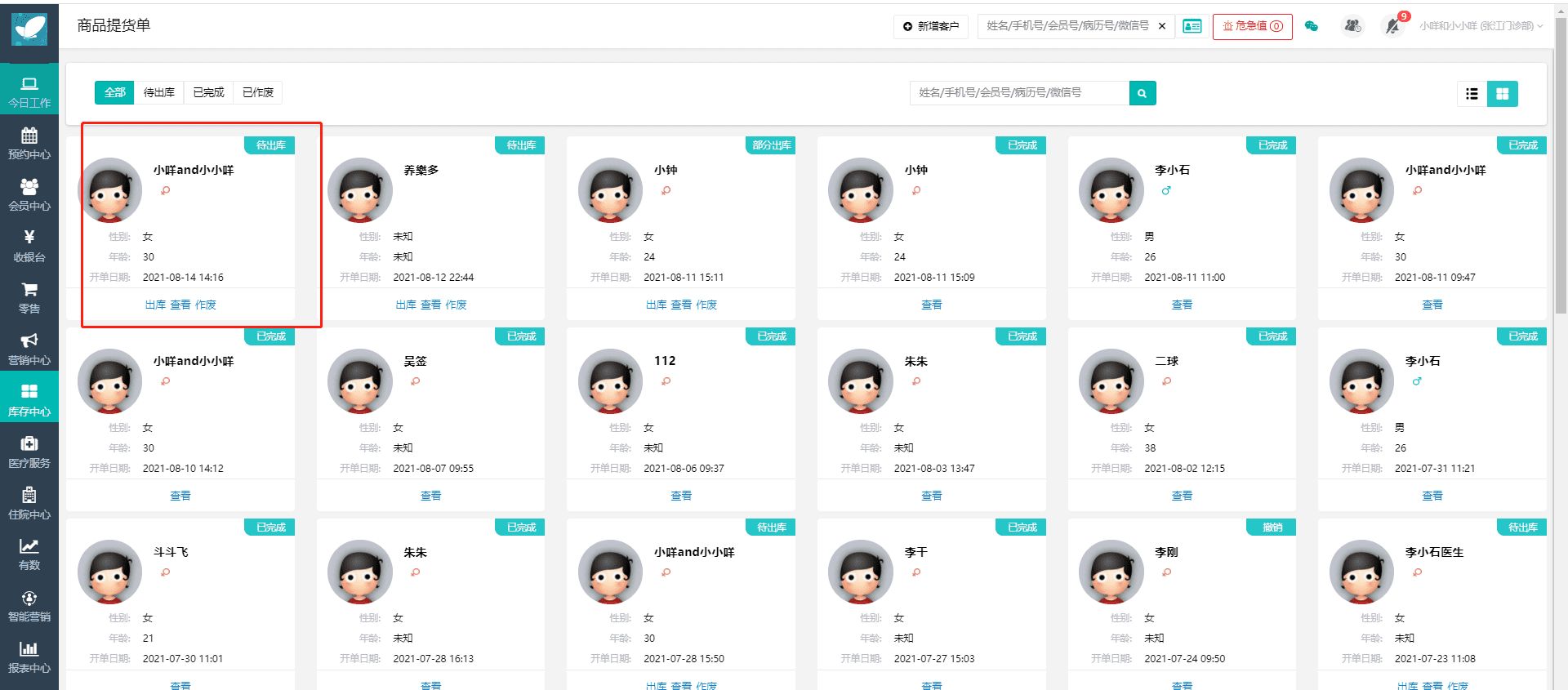Click the WeChat icon in header
The width and height of the screenshot is (1568, 690).
(x=1312, y=26)
